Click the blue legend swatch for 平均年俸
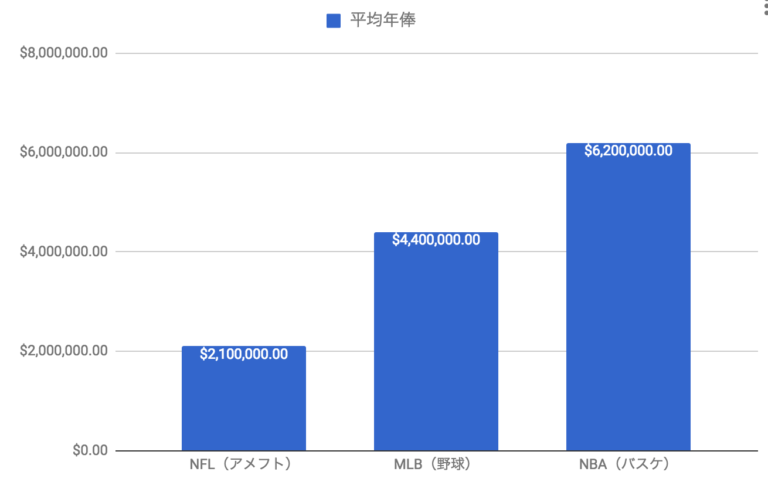This screenshot has height=482, width=768. point(334,21)
